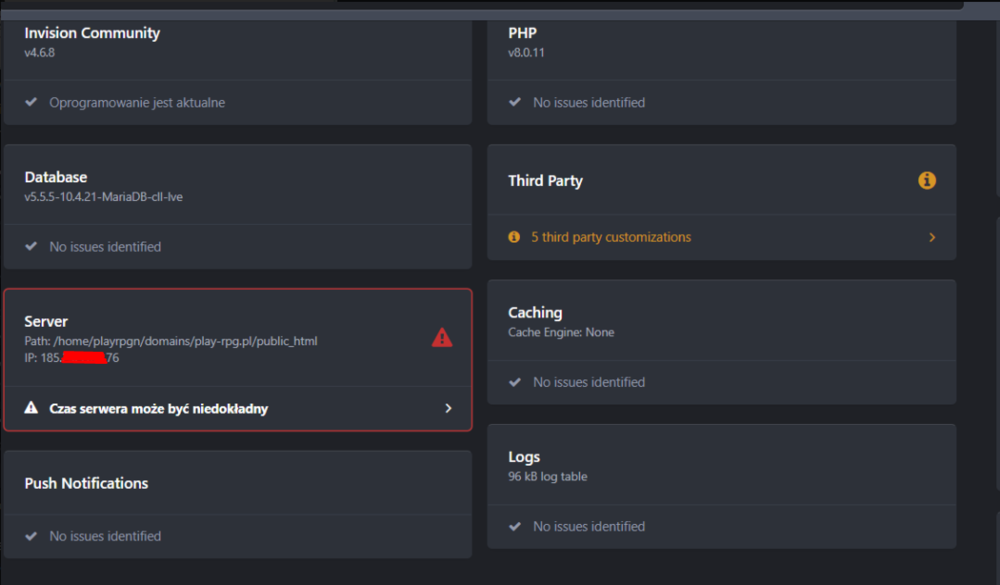Click checkmark in Logs status row

[x=515, y=526]
